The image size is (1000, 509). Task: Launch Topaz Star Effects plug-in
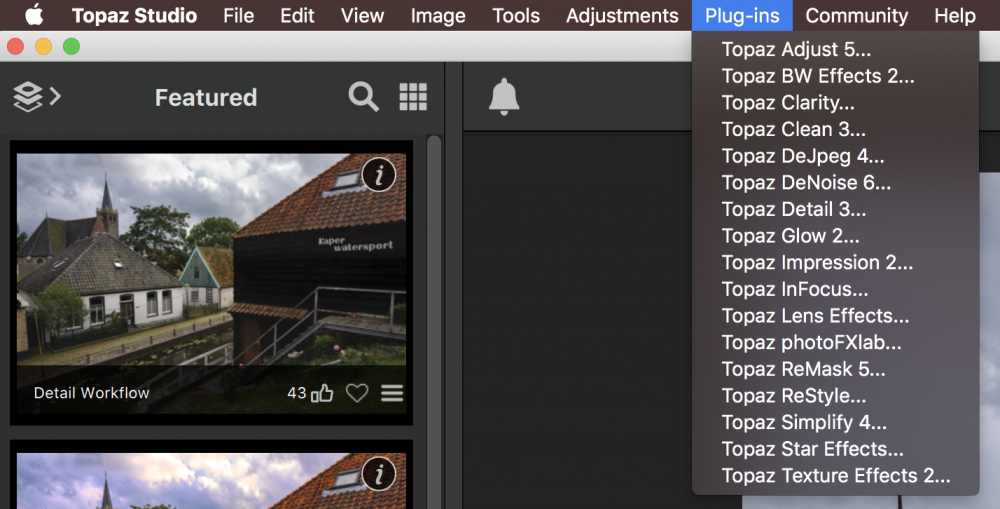click(835, 449)
